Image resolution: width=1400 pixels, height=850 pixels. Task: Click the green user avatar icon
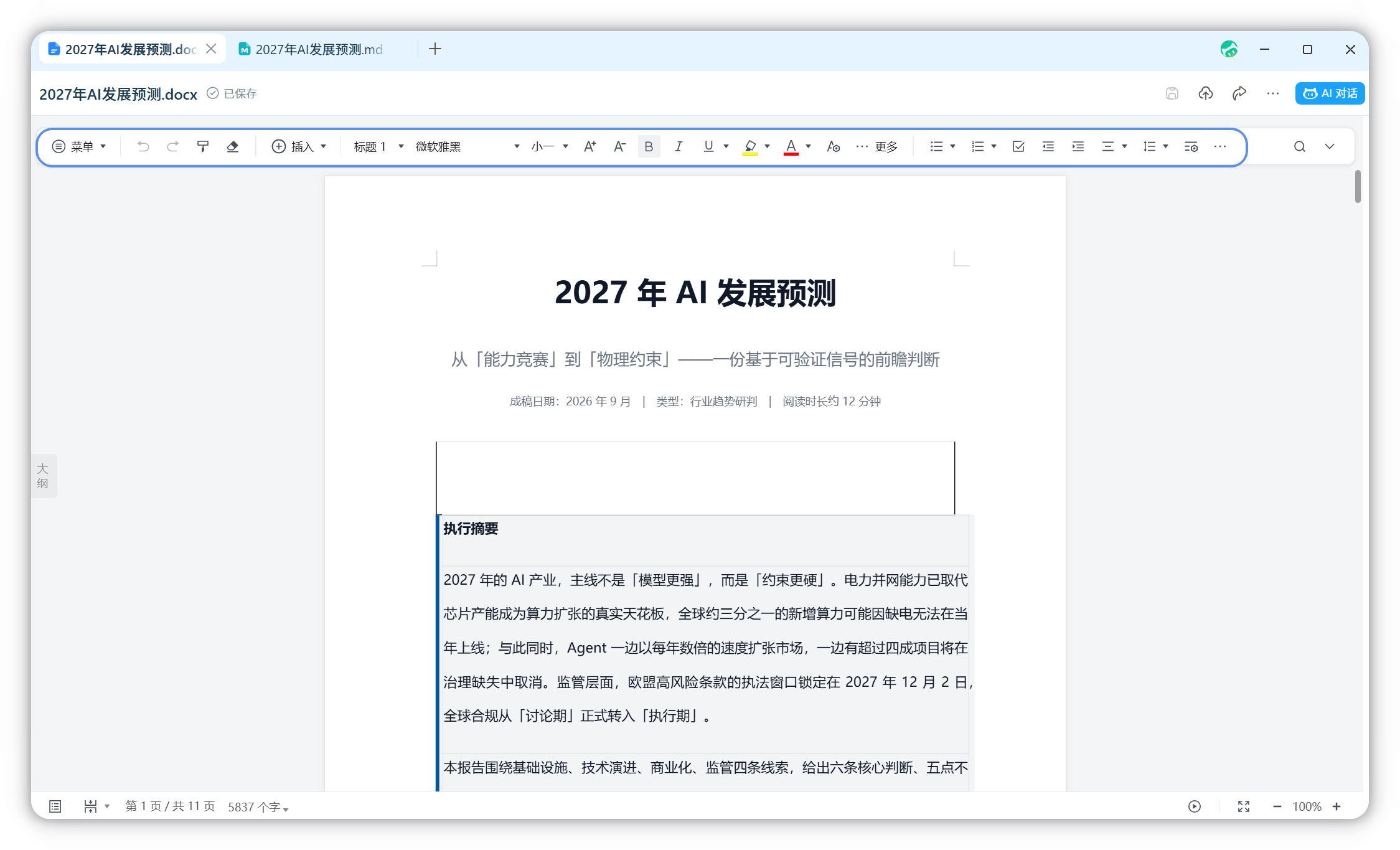tap(1229, 49)
